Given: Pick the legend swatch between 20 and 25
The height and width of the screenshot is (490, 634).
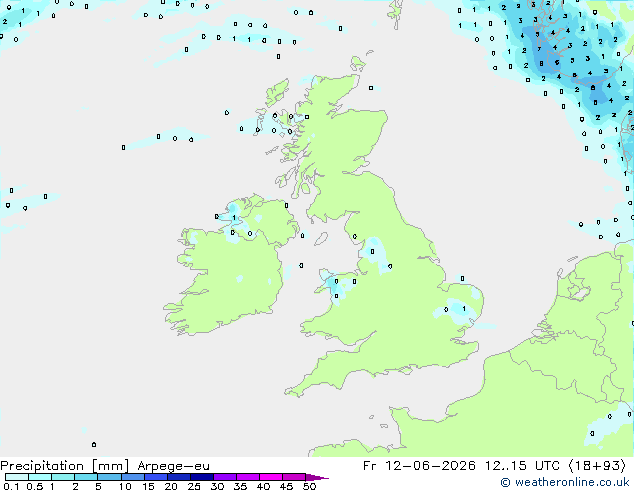Looking at the screenshot, I should click(179, 477).
